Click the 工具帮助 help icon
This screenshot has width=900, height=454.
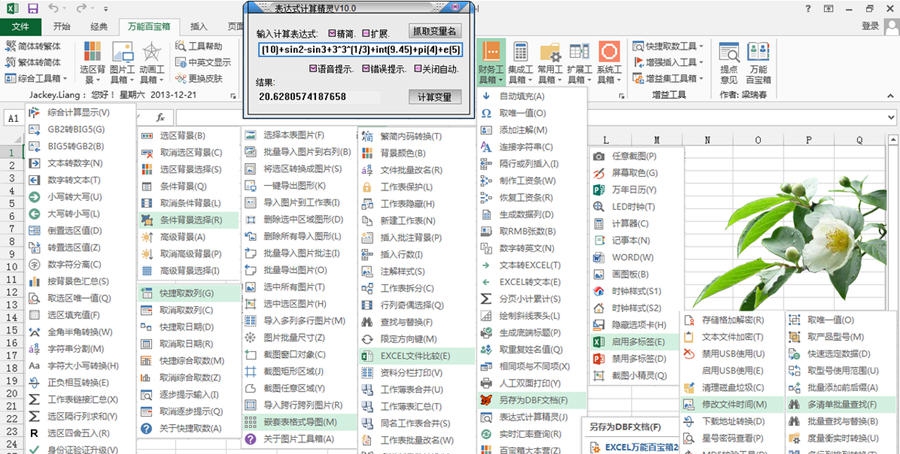(x=181, y=46)
